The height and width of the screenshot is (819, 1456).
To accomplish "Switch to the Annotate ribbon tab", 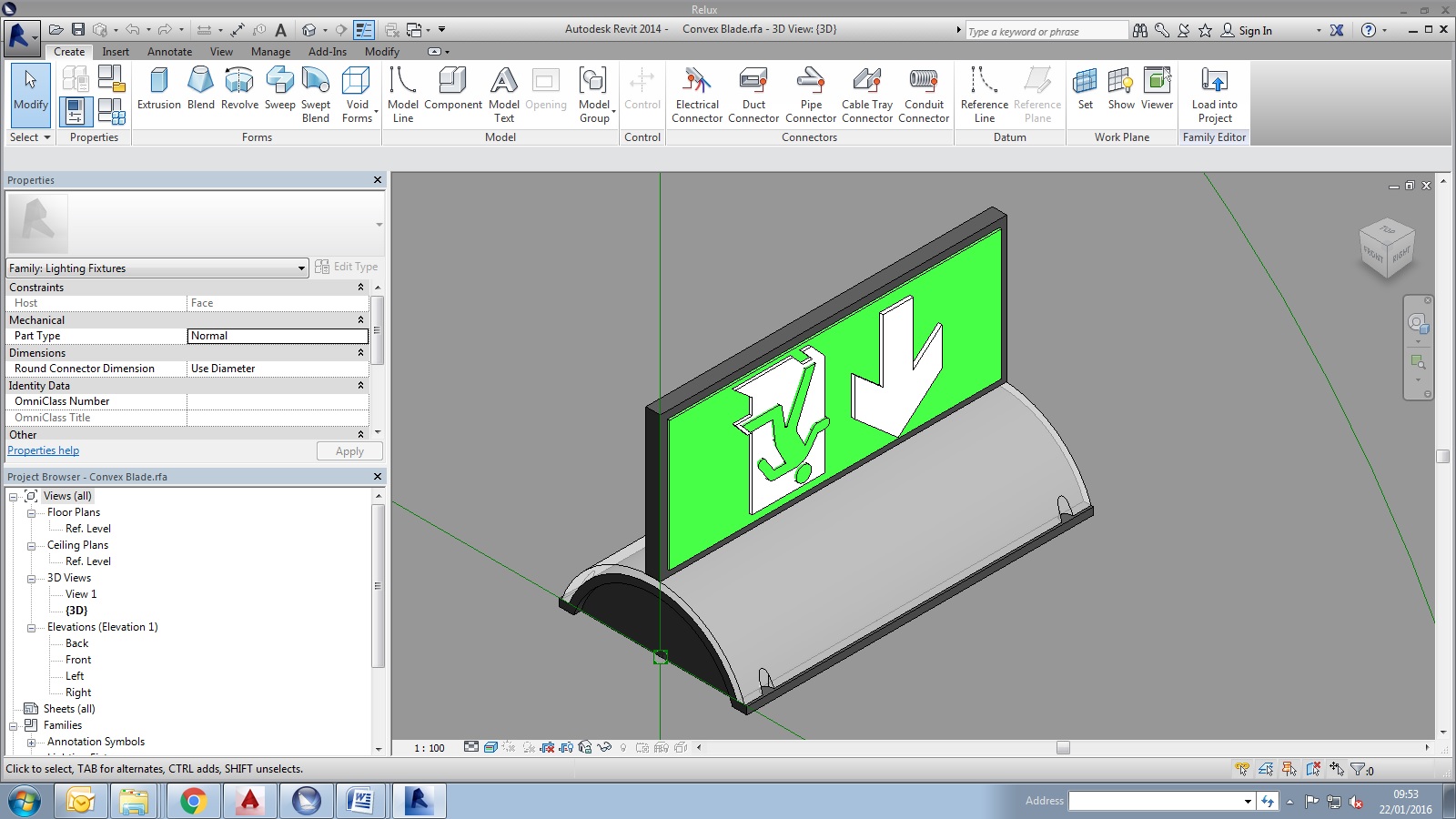I will pos(169,52).
